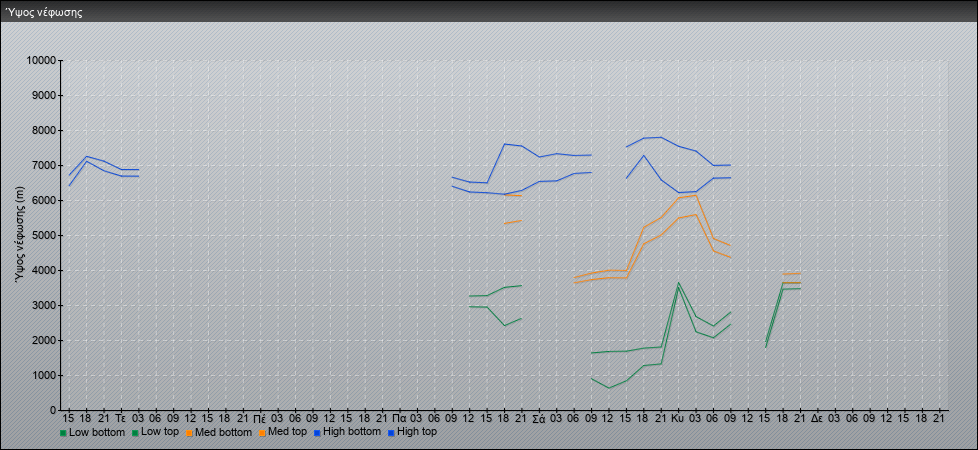Select the Πέ day label on x-axis
Viewport: 978px width, 450px height.
260,419
